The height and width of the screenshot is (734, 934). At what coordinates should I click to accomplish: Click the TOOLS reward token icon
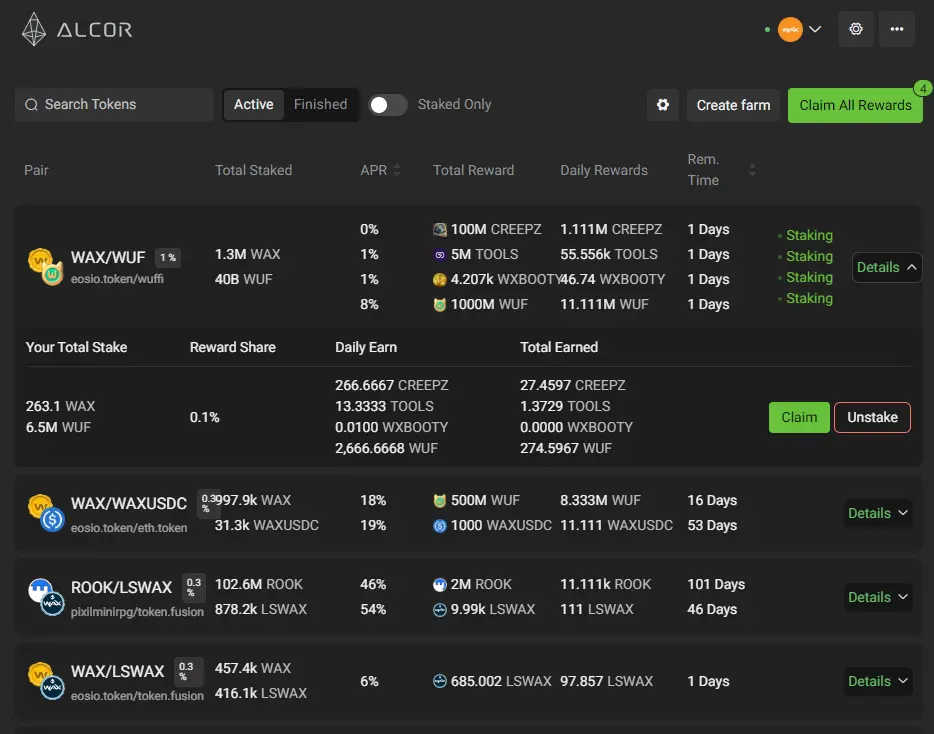point(440,254)
